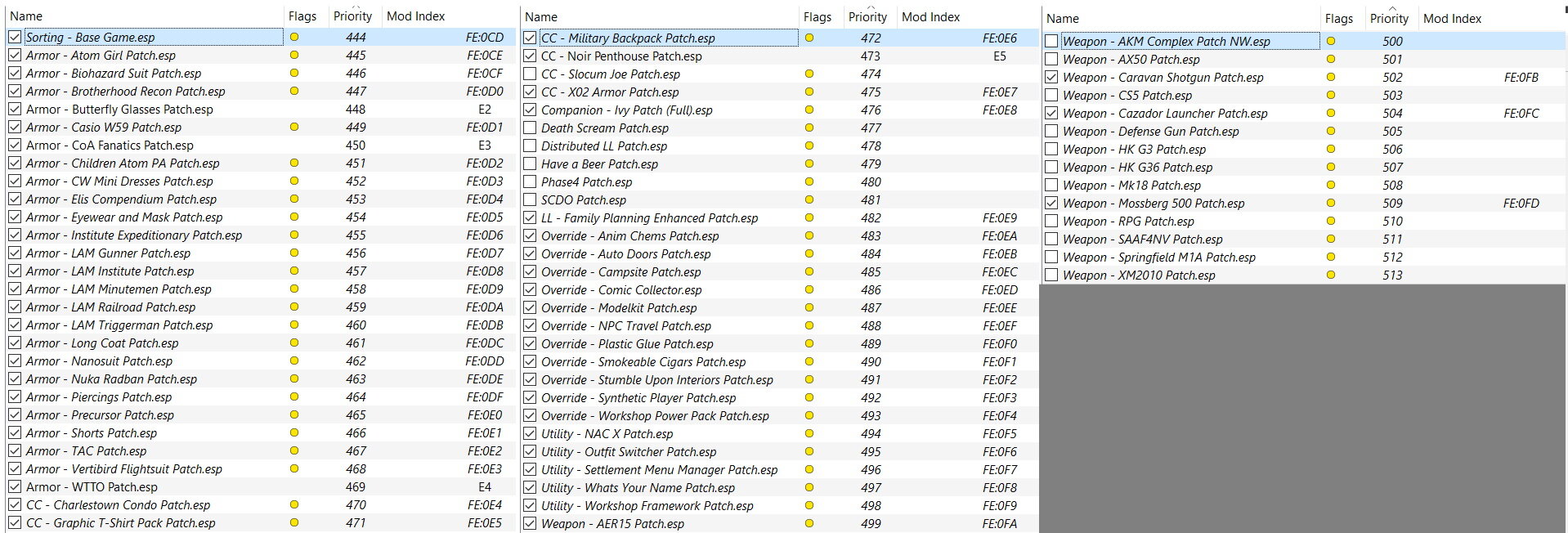
Task: Disable Armor - Butterfly Glasses Patch.esp checkbox
Action: pyautogui.click(x=15, y=109)
